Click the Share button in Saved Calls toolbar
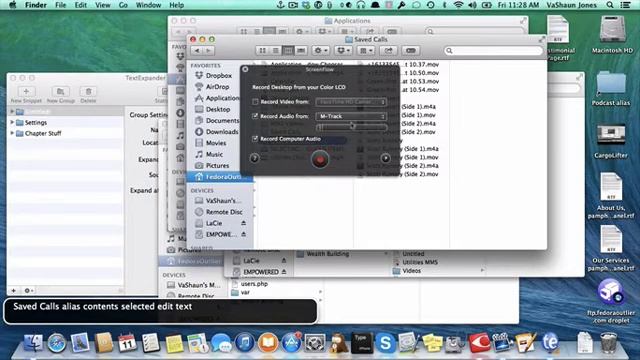Image resolution: width=640 pixels, height=360 pixels. [x=388, y=51]
